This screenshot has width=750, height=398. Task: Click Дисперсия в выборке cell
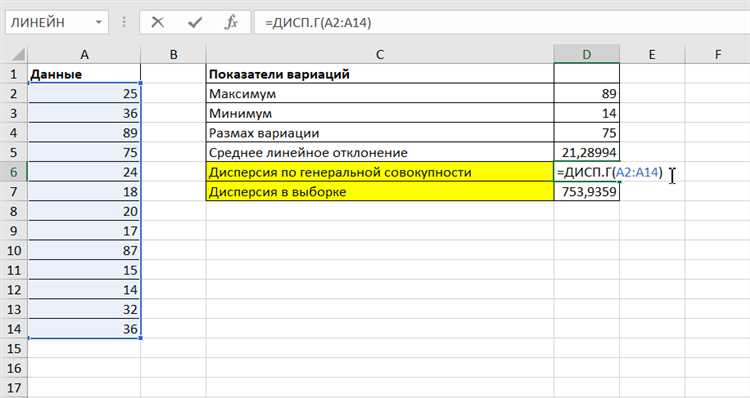tap(380, 192)
